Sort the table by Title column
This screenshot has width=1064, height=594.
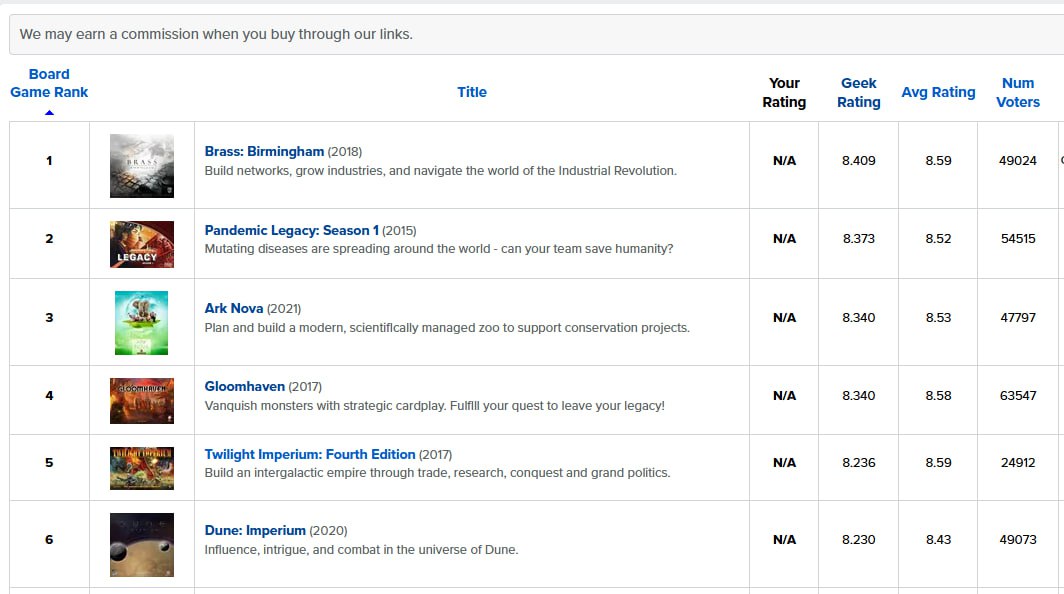(471, 92)
